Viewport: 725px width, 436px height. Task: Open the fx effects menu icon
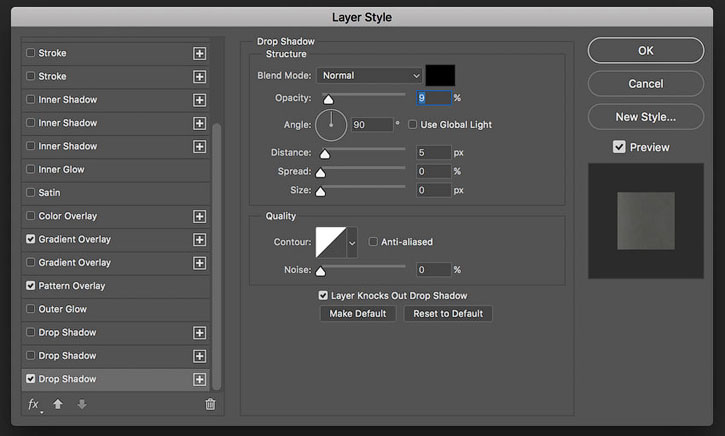tap(34, 405)
